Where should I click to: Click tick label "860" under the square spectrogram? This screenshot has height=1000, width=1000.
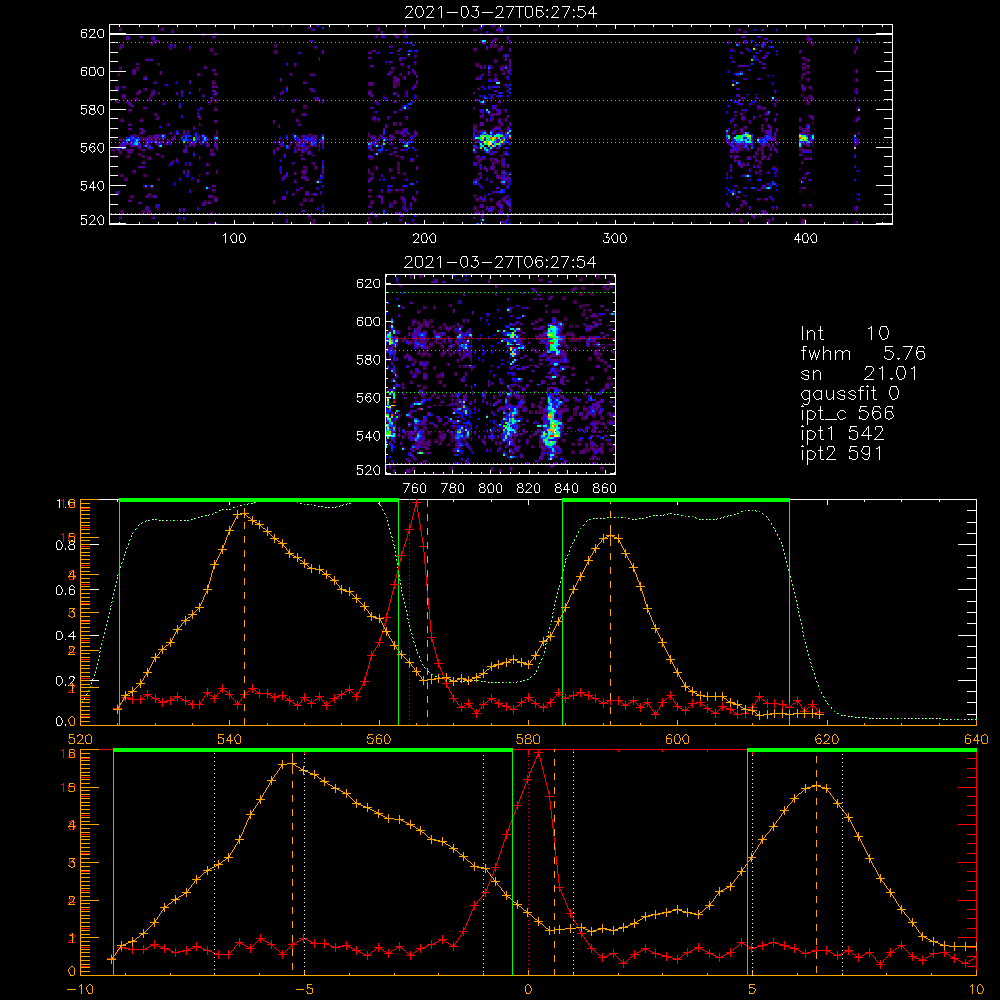(605, 489)
